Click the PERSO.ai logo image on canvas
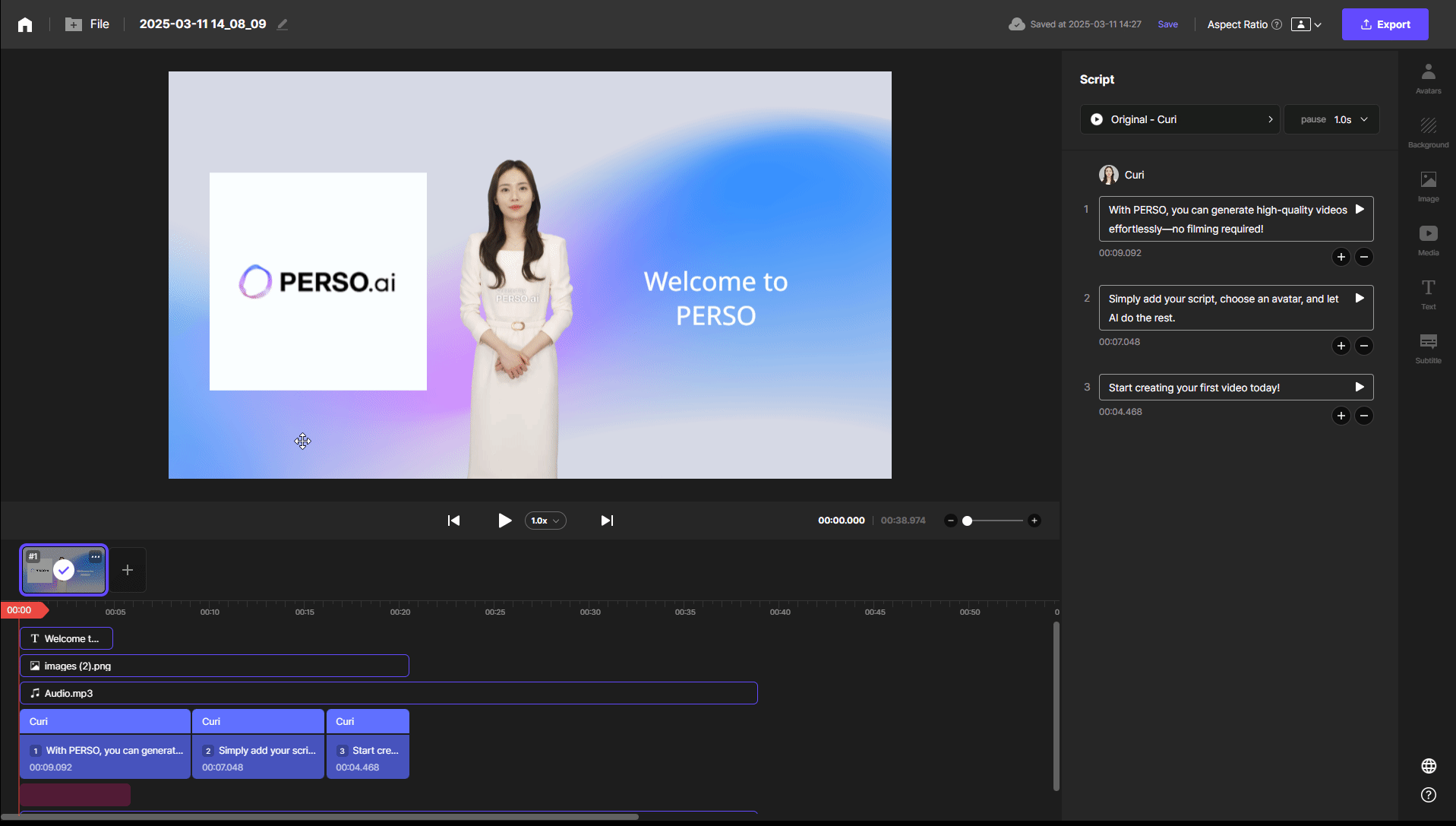 (x=318, y=282)
